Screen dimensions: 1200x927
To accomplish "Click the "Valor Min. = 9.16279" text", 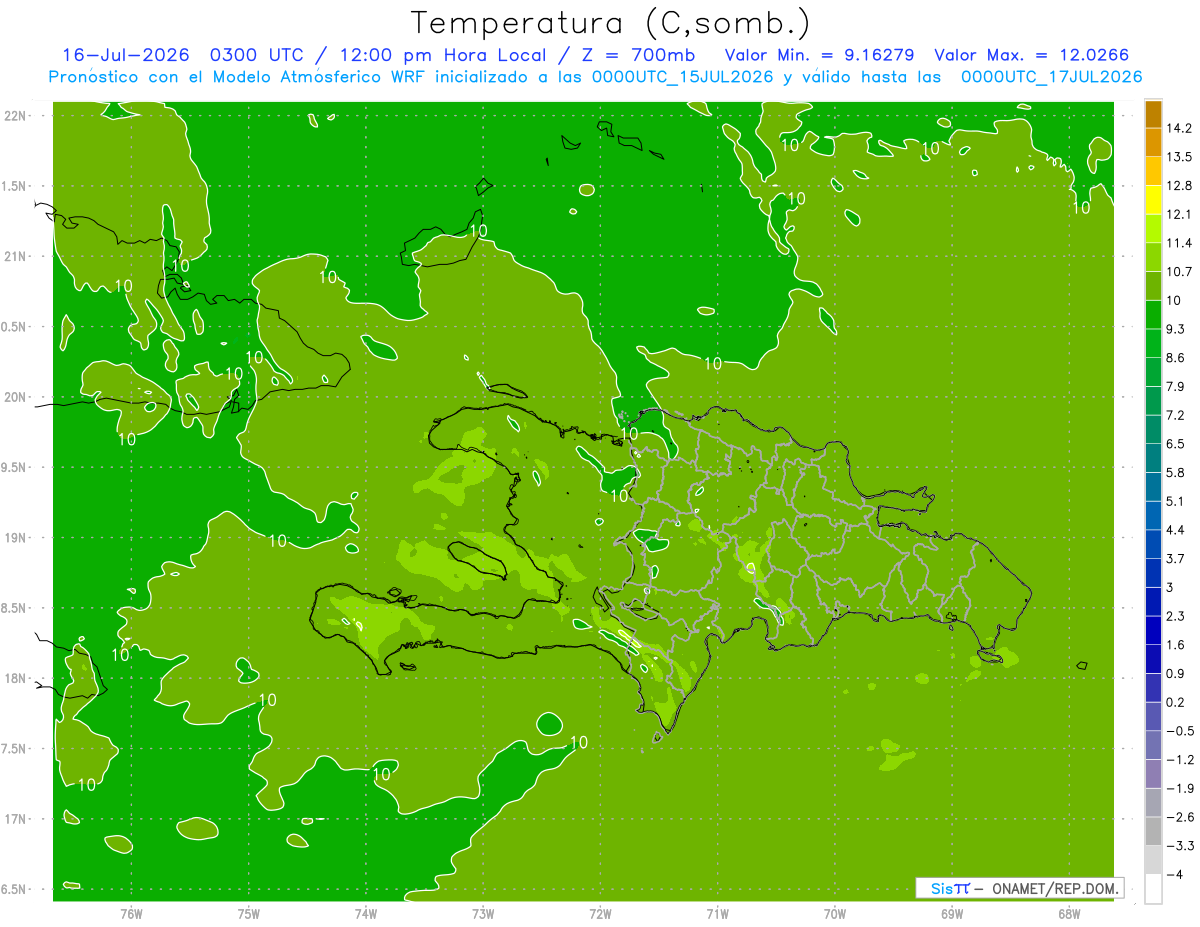I will click(x=819, y=55).
